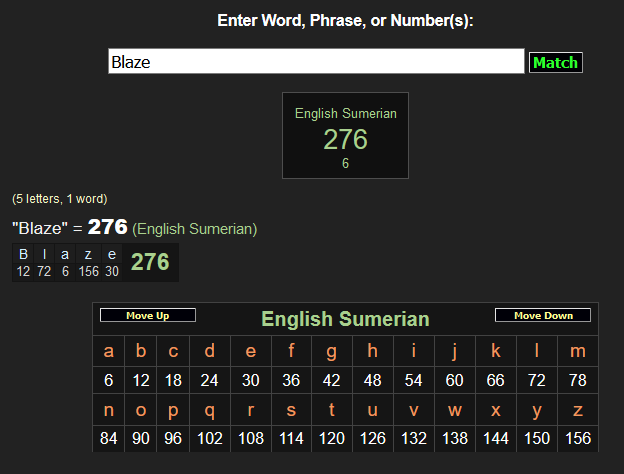Click letter 'n' in the cipher chart
Image resolution: width=624 pixels, height=474 pixels.
pyautogui.click(x=109, y=410)
